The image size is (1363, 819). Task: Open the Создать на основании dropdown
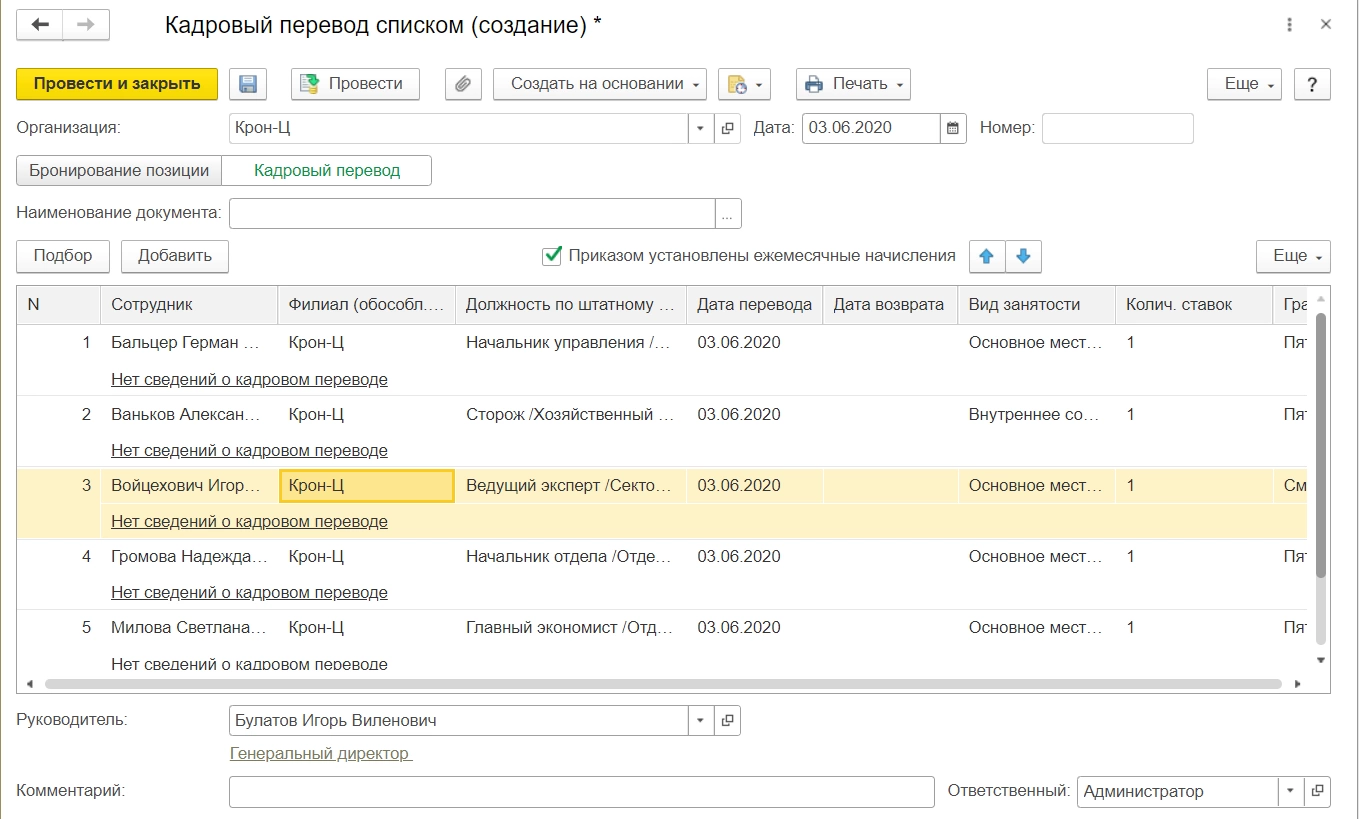tap(599, 84)
